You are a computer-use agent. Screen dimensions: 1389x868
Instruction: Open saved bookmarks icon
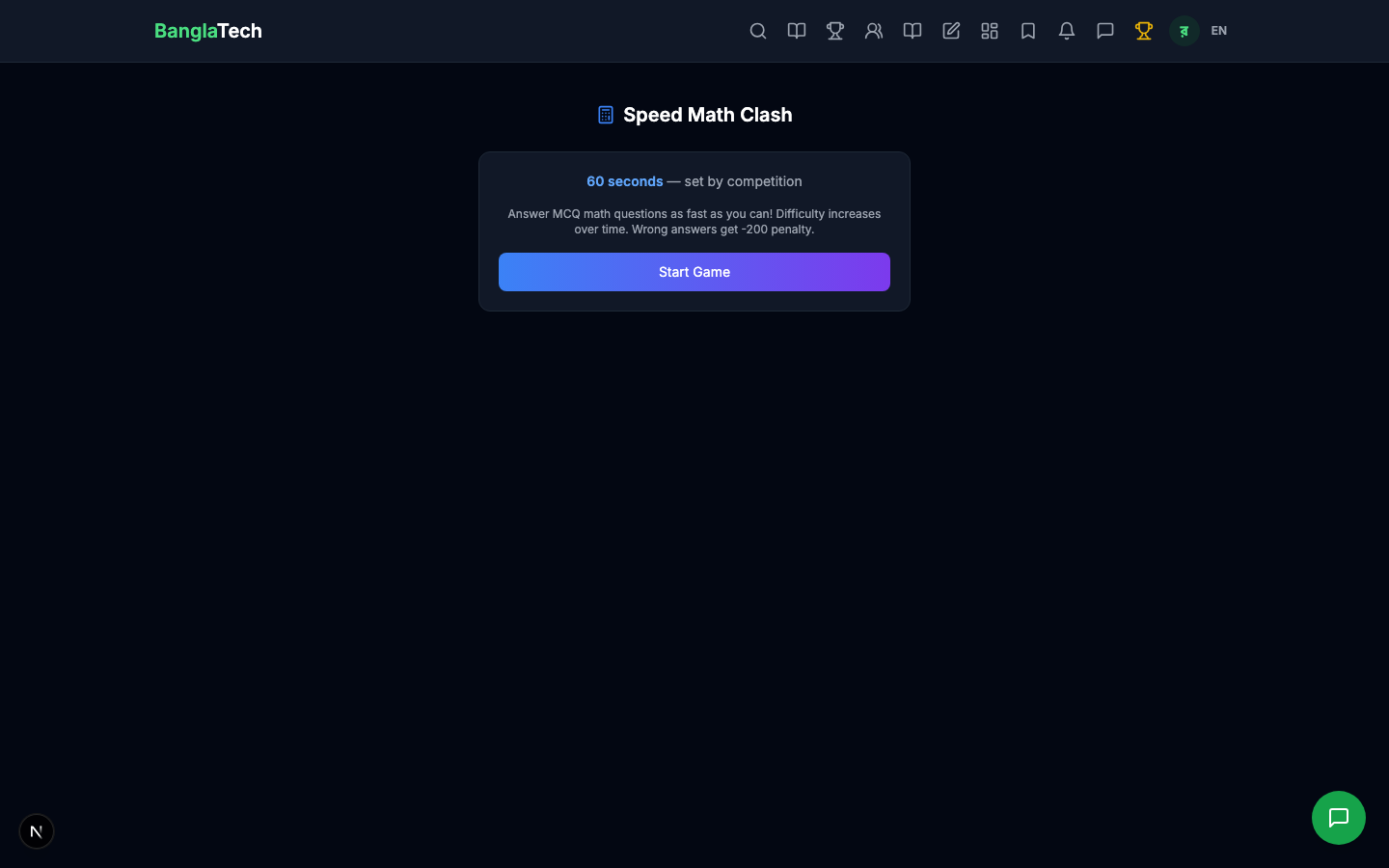(x=1028, y=31)
